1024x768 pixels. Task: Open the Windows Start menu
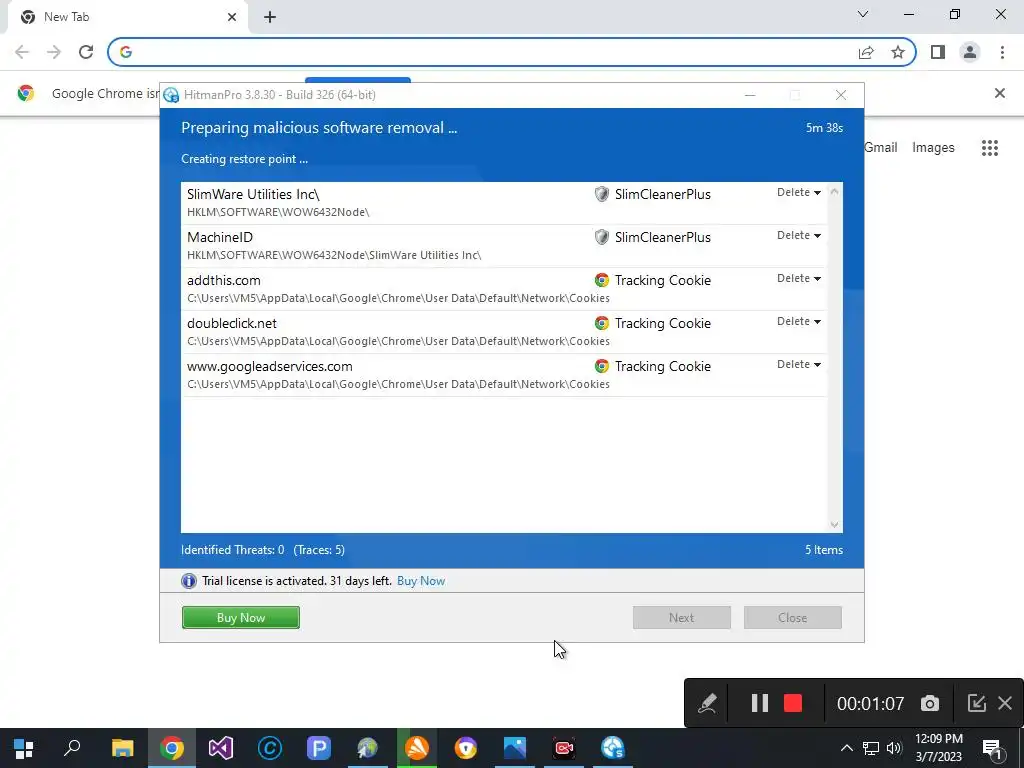24,748
